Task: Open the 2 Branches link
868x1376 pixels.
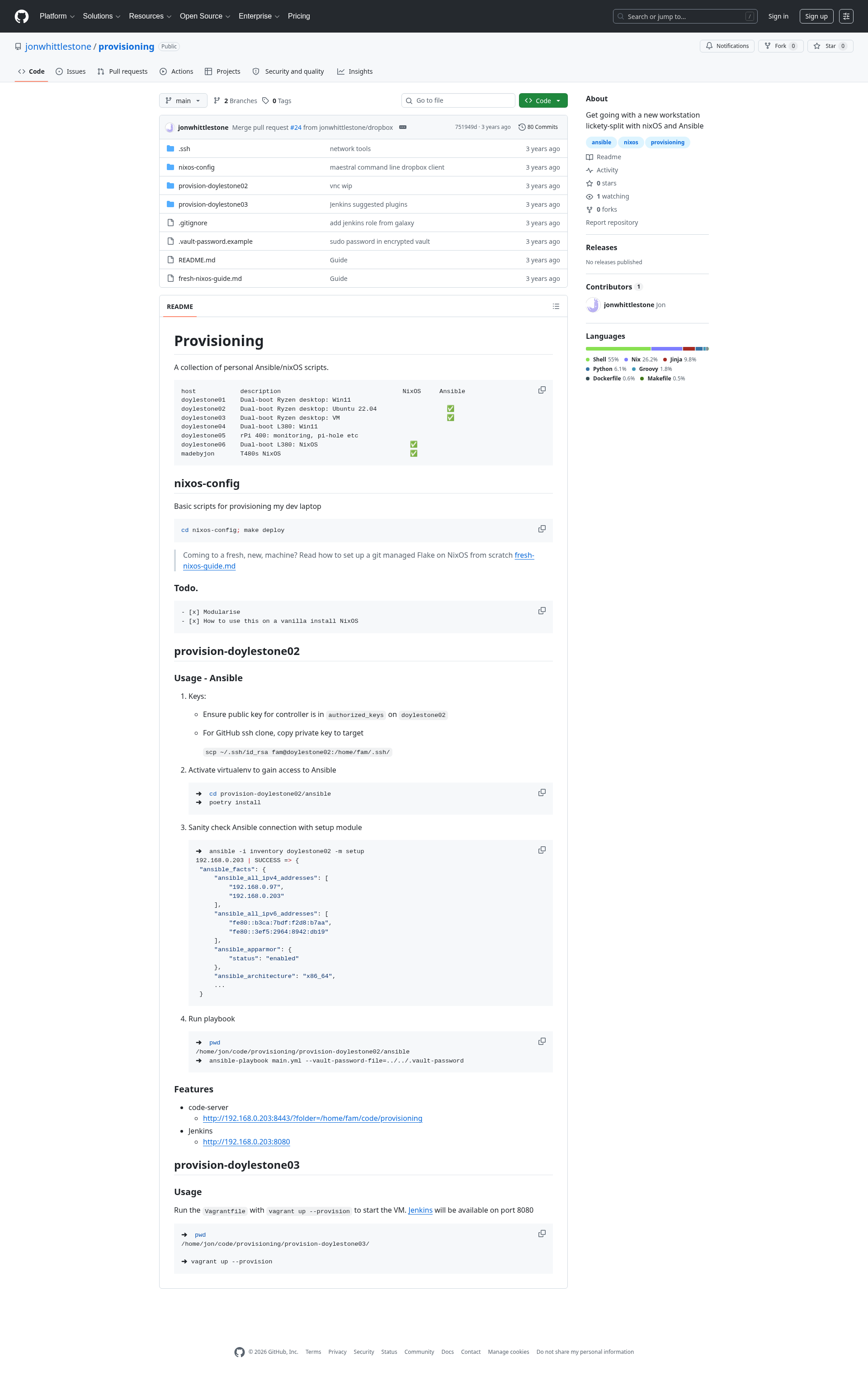Action: pyautogui.click(x=235, y=100)
